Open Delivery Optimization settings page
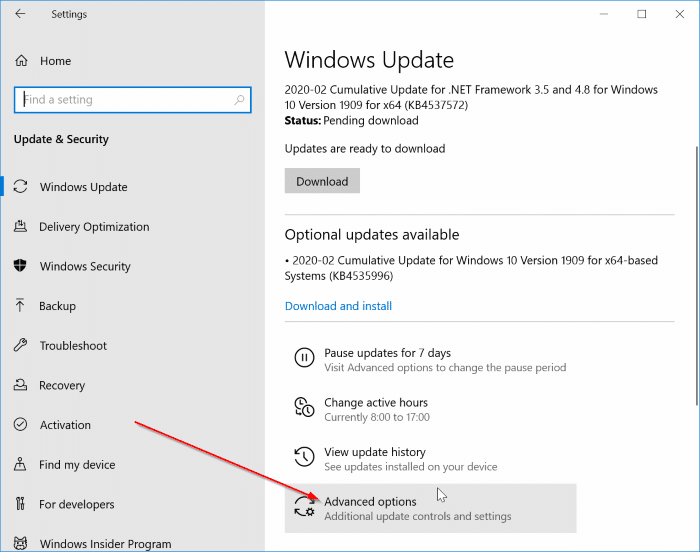700x552 pixels. coord(94,227)
